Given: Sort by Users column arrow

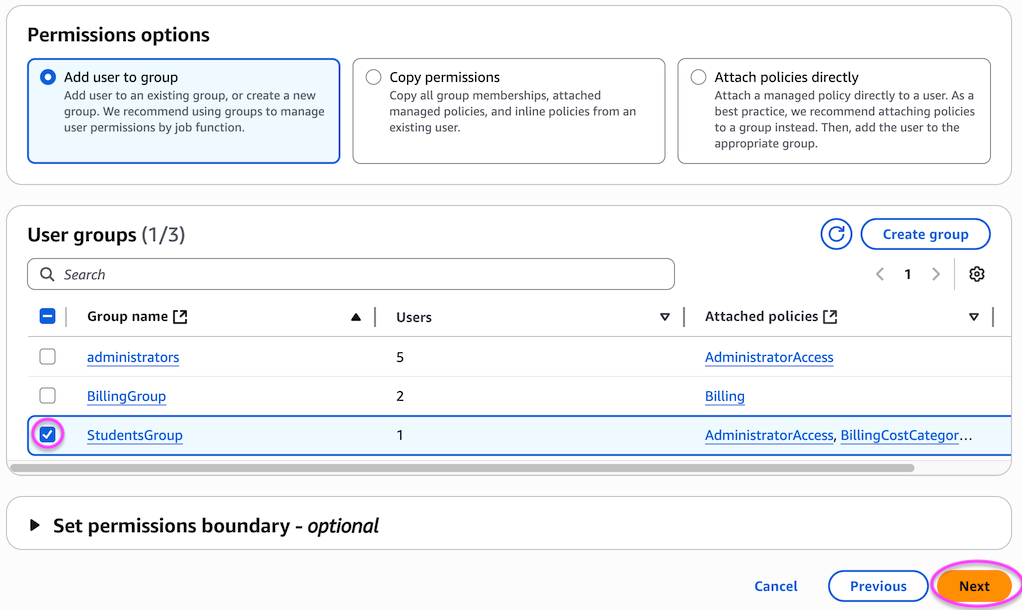Looking at the screenshot, I should pos(665,317).
